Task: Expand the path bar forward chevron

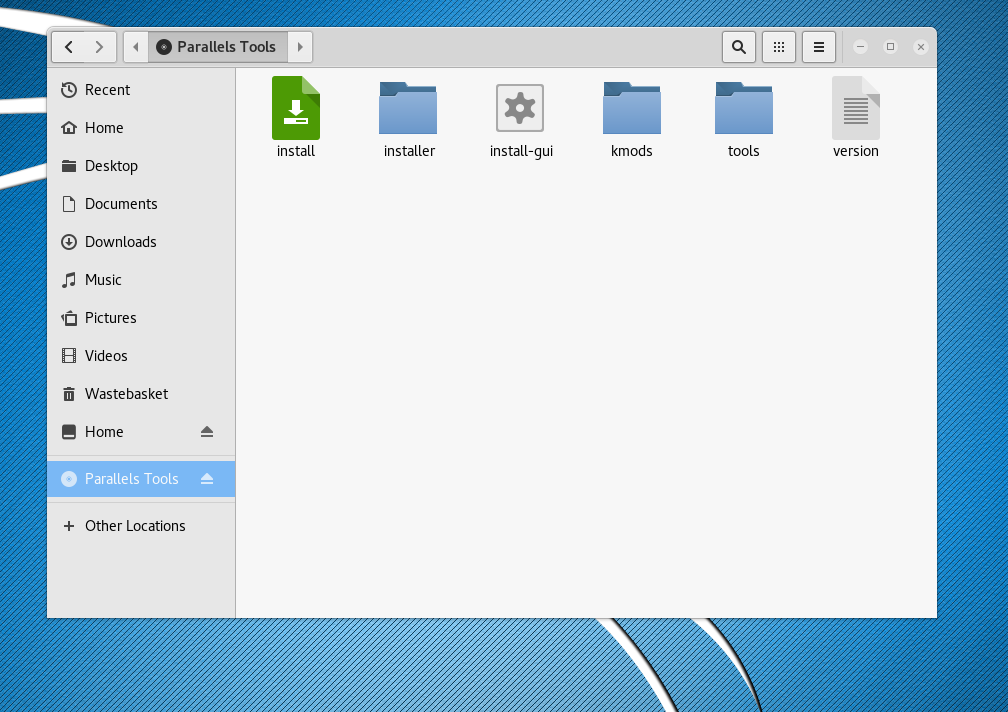Action: tap(300, 46)
